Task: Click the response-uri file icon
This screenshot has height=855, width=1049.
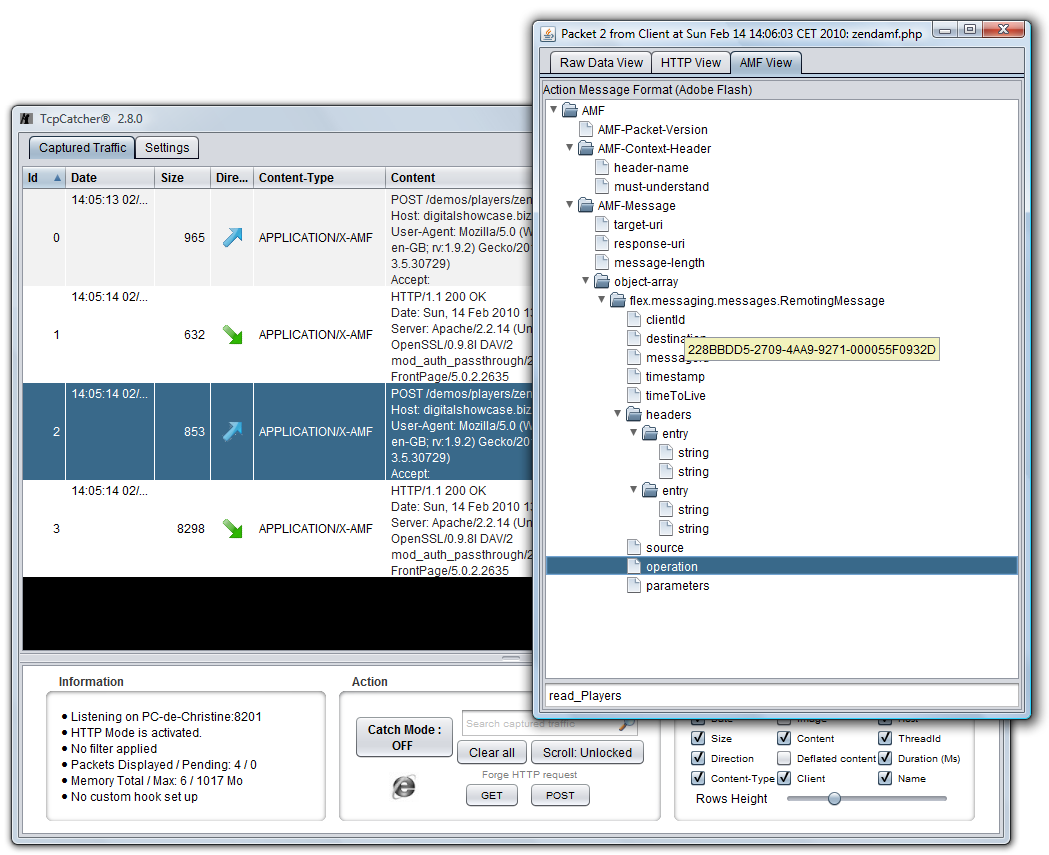Action: point(602,244)
